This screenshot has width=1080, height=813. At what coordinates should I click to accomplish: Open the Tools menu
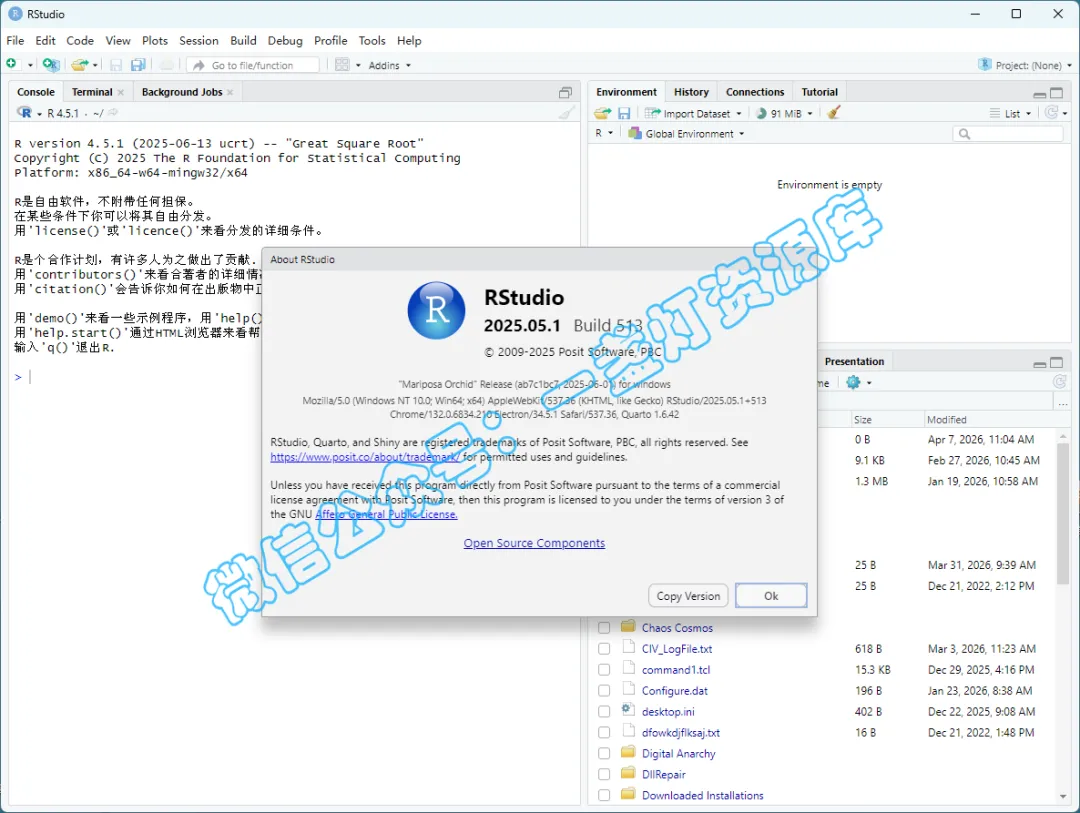point(372,41)
